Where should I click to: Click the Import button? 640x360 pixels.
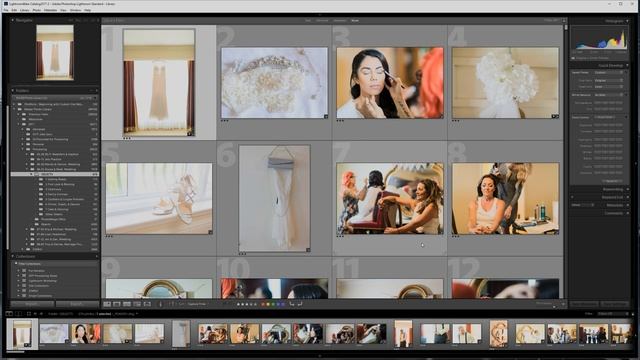tap(32, 304)
